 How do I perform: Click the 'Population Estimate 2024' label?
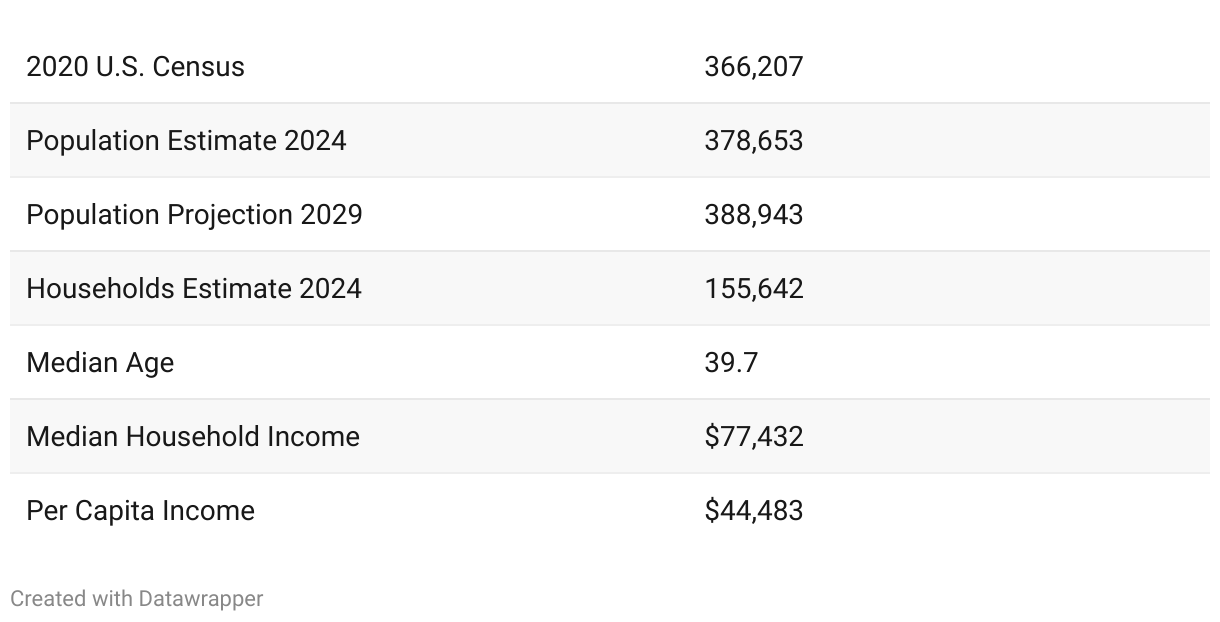click(x=186, y=141)
